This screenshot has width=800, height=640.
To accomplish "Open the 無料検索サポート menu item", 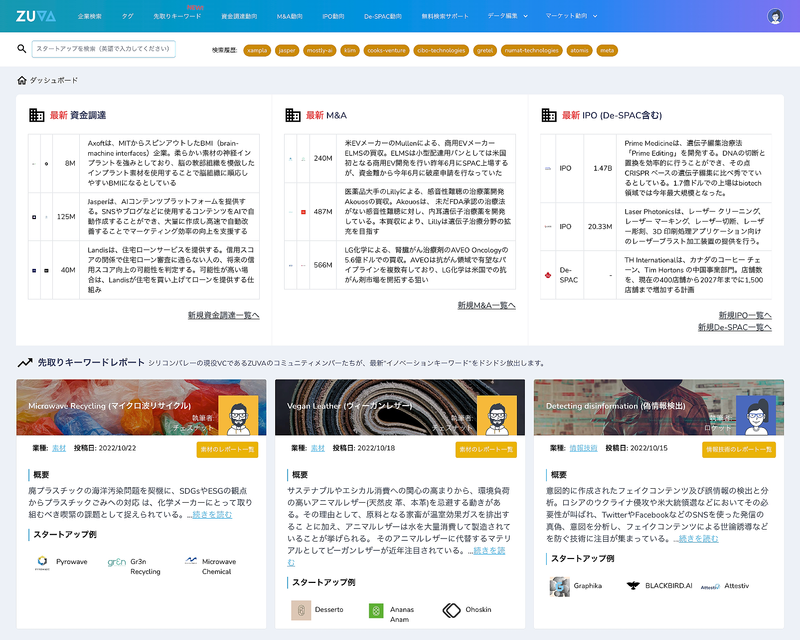I will pyautogui.click(x=445, y=16).
